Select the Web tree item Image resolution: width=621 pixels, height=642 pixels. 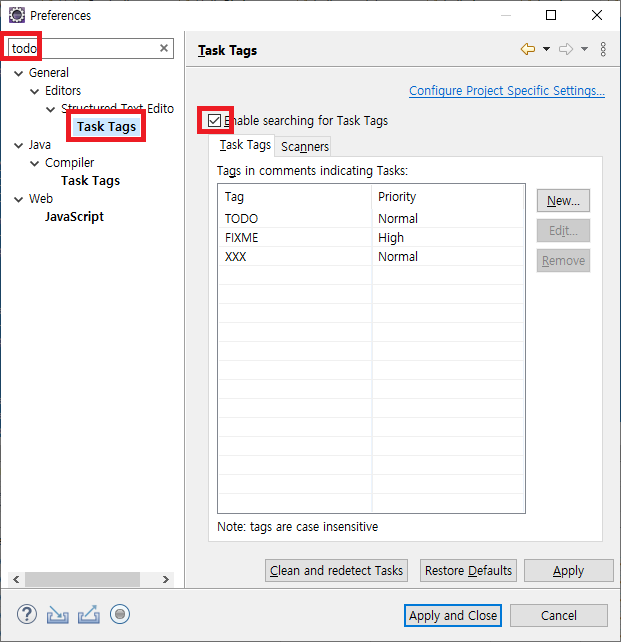(x=41, y=199)
